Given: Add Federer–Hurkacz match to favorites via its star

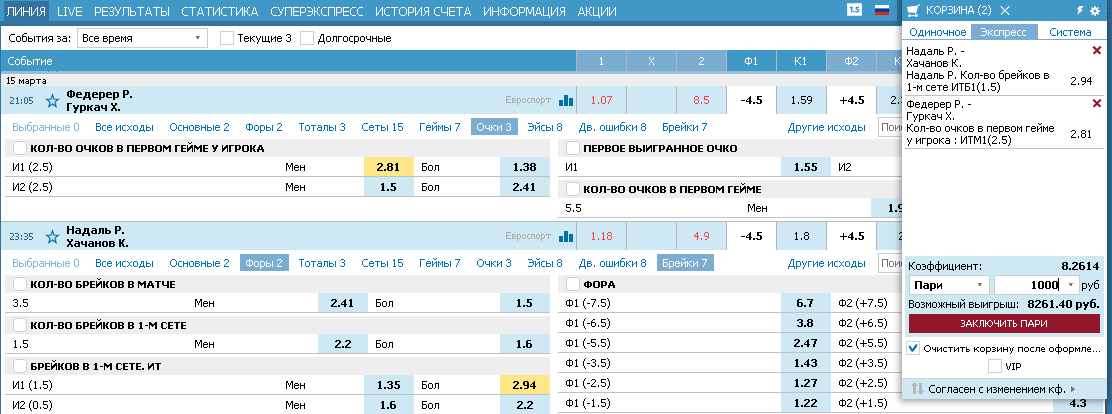Looking at the screenshot, I should pyautogui.click(x=52, y=101).
